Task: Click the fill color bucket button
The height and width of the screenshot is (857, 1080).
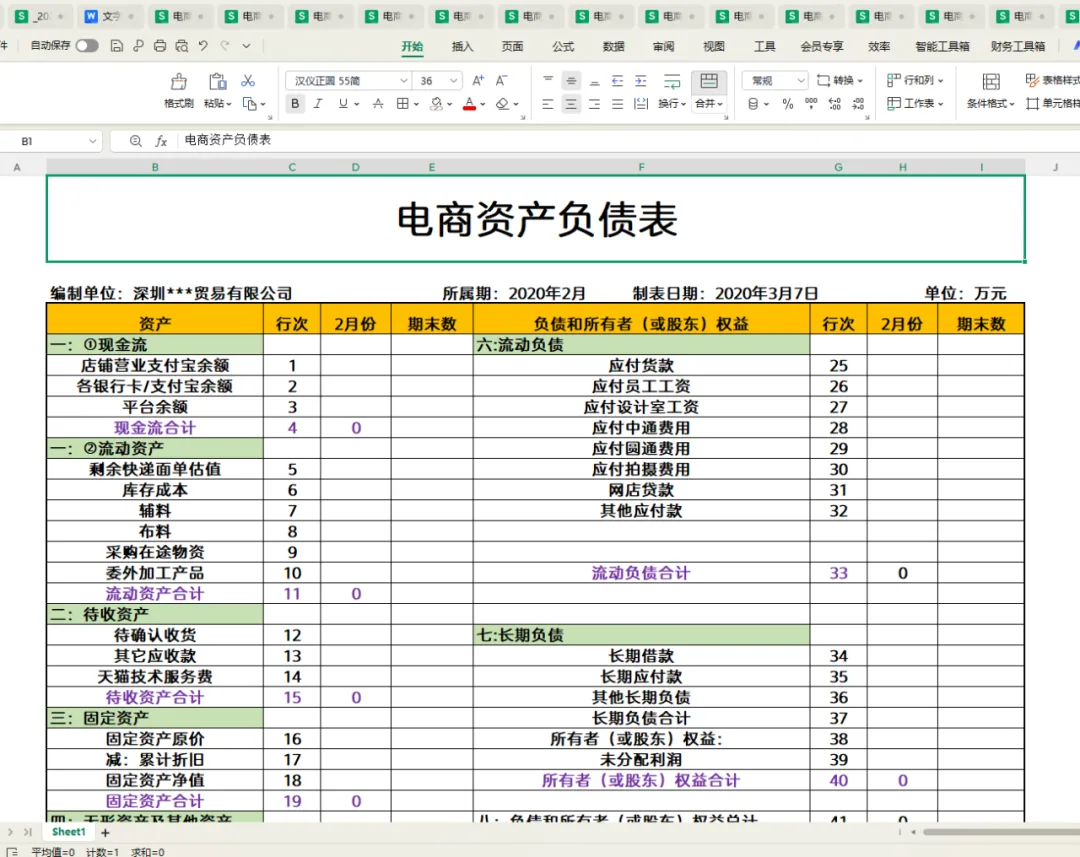Action: tap(437, 104)
